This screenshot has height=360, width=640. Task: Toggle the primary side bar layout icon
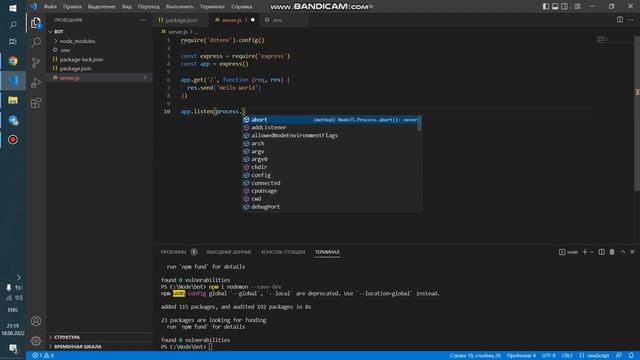pos(546,7)
